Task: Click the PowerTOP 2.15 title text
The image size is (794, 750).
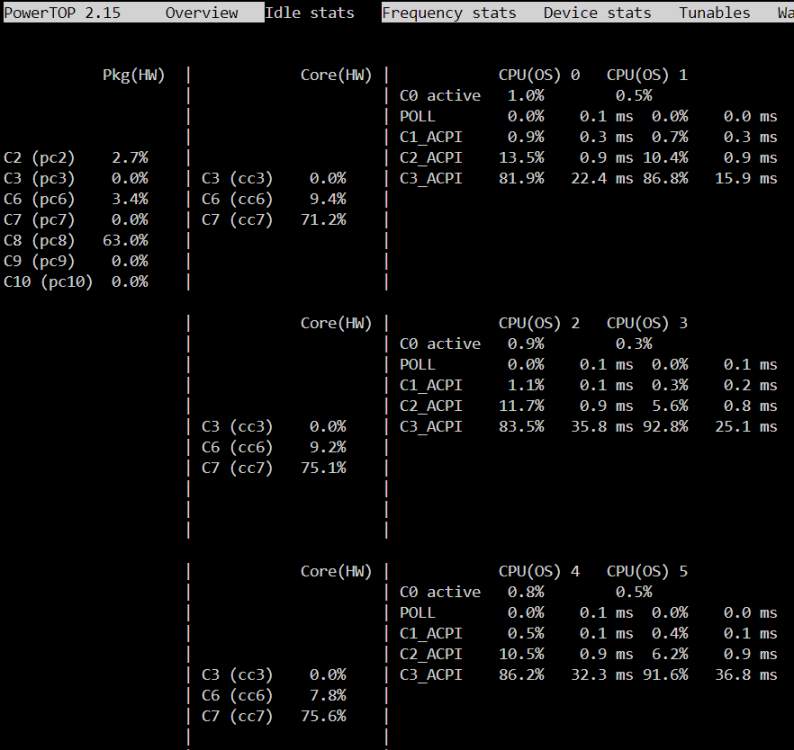Action: tap(62, 13)
